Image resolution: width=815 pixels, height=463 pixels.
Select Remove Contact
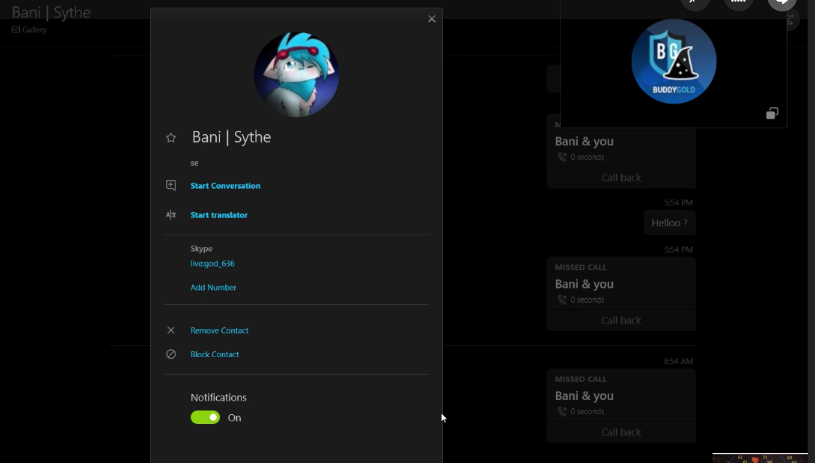(x=219, y=330)
